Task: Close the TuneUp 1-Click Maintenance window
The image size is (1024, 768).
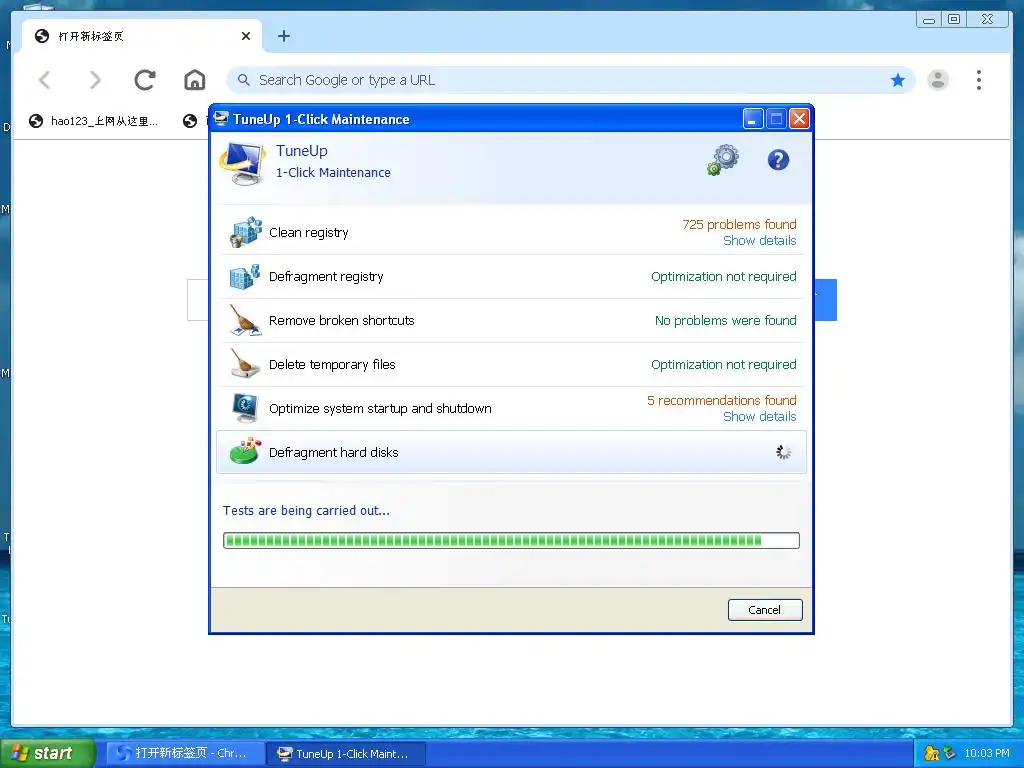Action: coord(799,119)
